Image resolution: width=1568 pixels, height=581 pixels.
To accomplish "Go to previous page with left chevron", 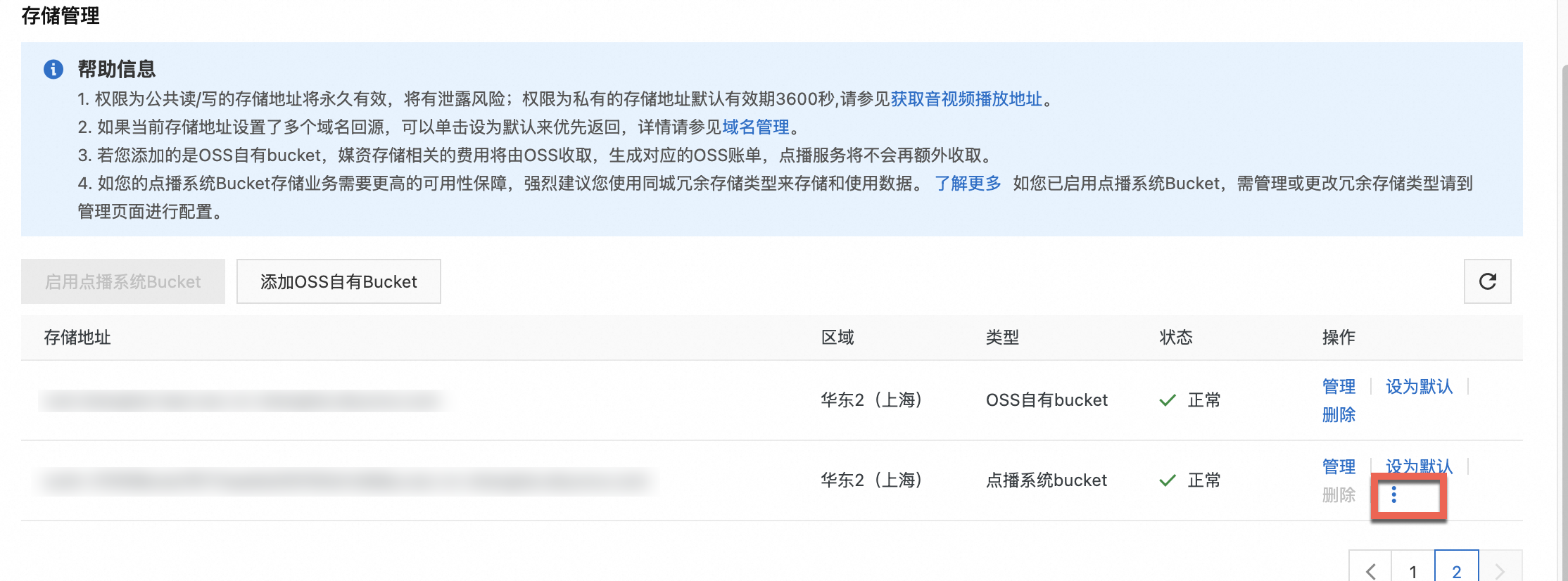I will click(1370, 571).
